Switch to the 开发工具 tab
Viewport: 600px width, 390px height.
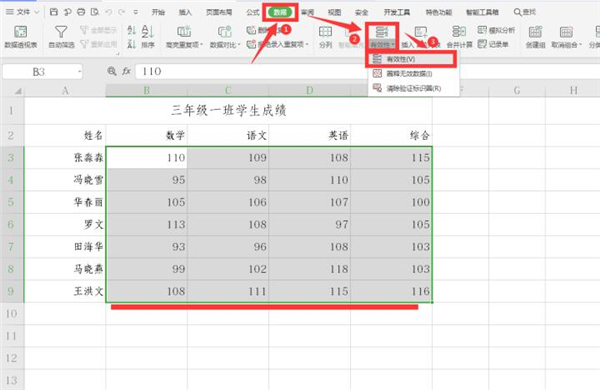pos(397,12)
